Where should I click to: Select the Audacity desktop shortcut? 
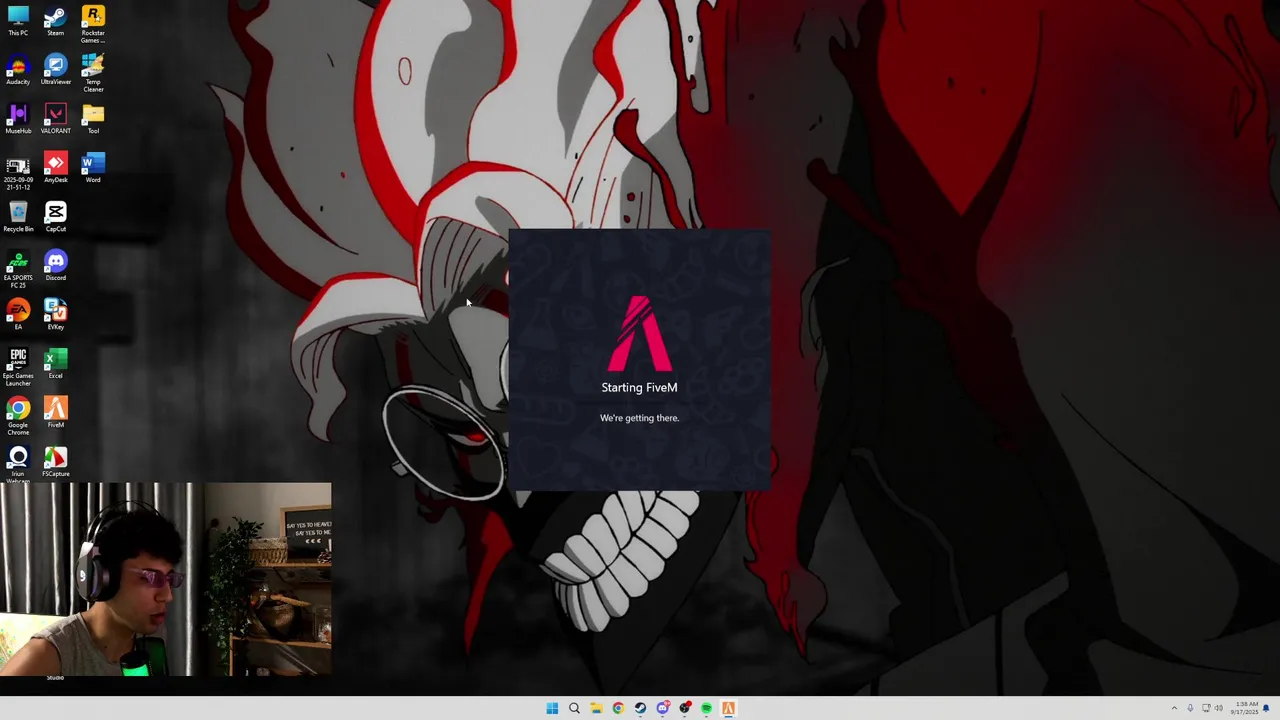[x=18, y=70]
